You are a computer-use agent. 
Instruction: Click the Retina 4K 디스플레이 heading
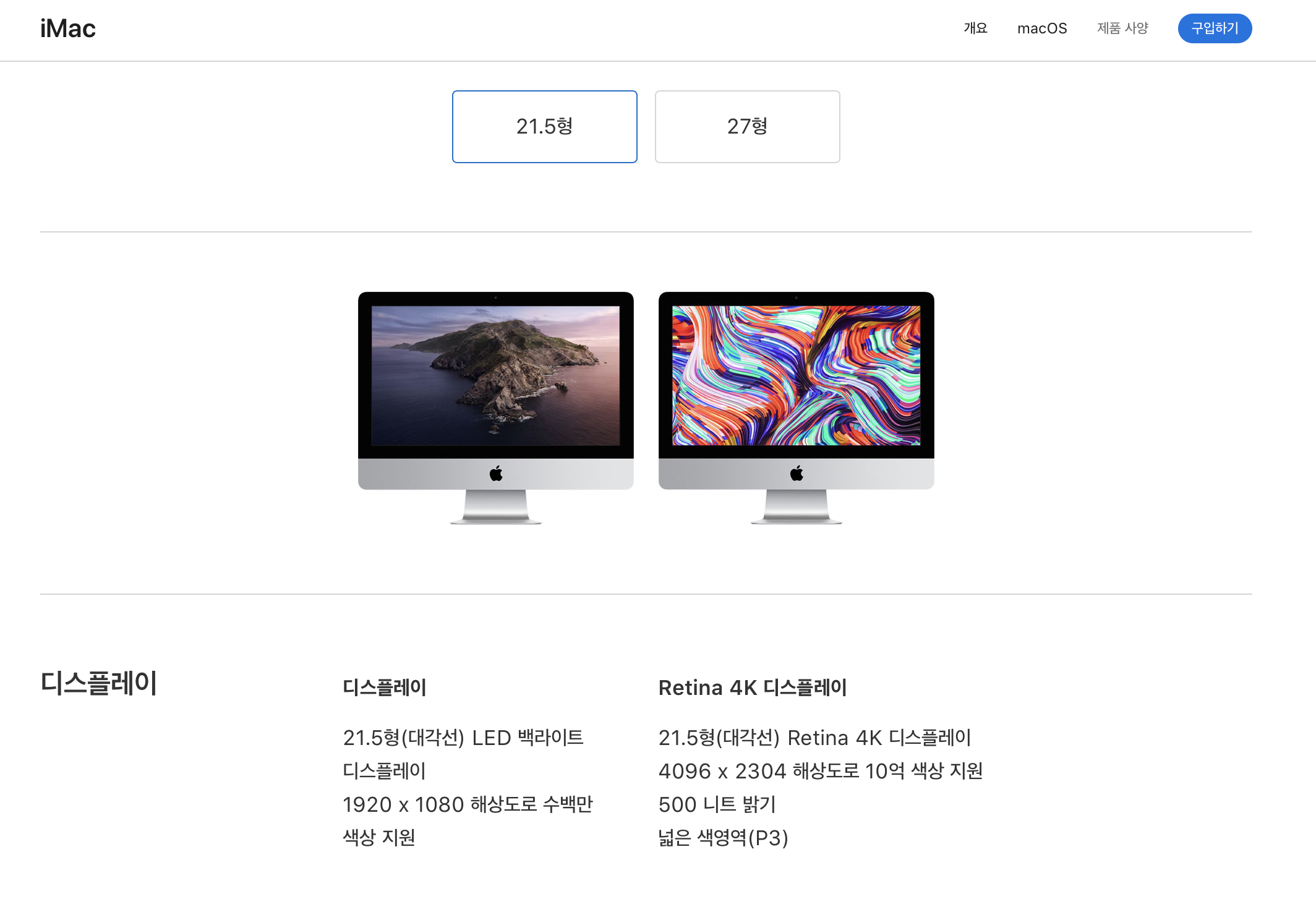coord(752,688)
